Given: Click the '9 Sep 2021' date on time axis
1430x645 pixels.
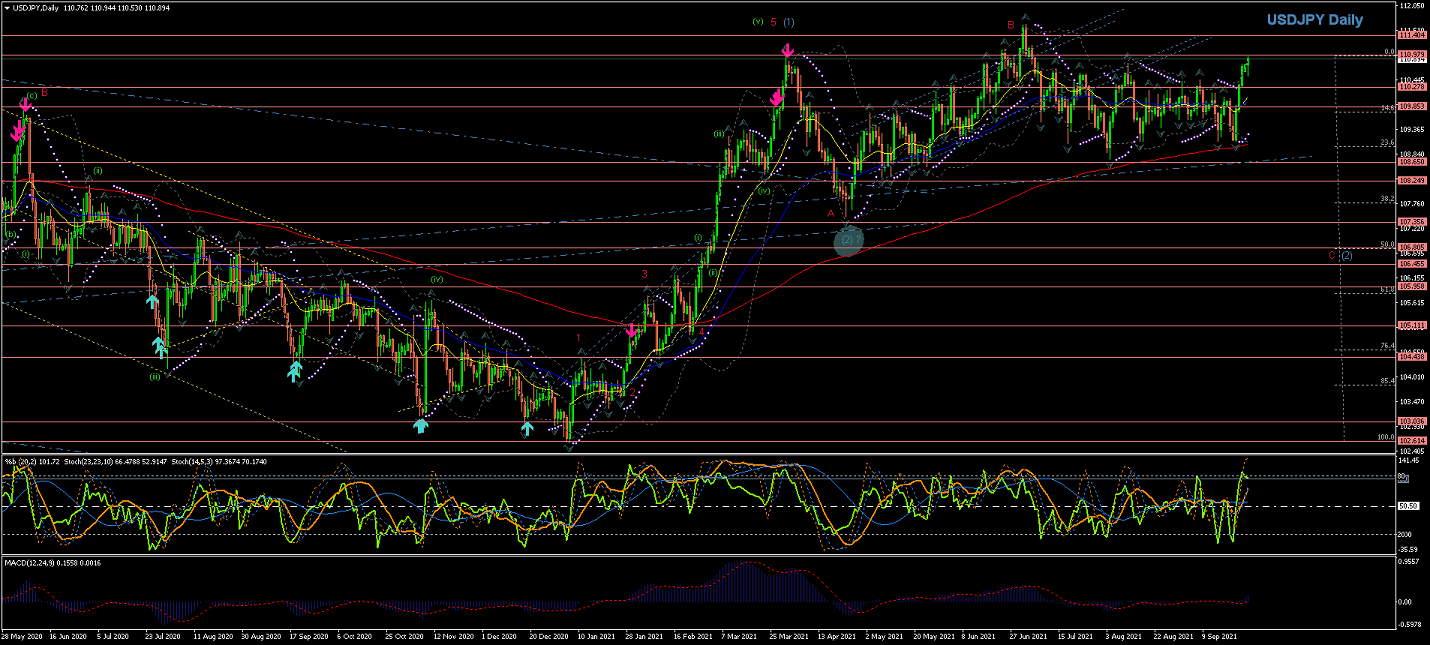Looking at the screenshot, I should point(1219,635).
